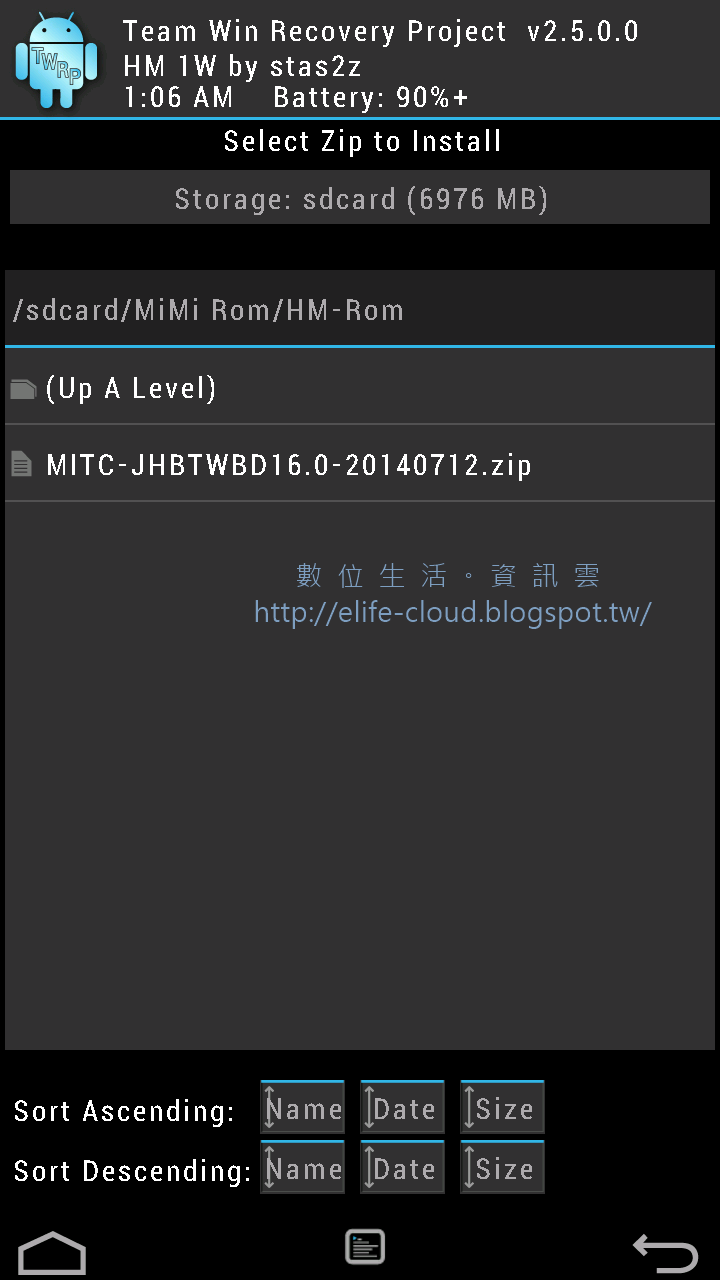The height and width of the screenshot is (1280, 720).
Task: Sort ascending by Name
Action: [x=303, y=1108]
